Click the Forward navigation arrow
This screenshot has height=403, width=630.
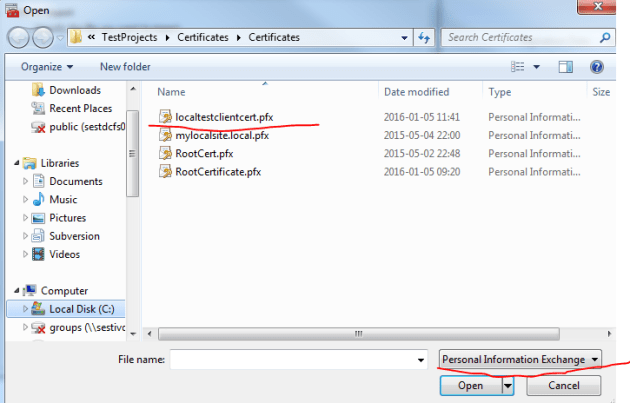point(43,38)
